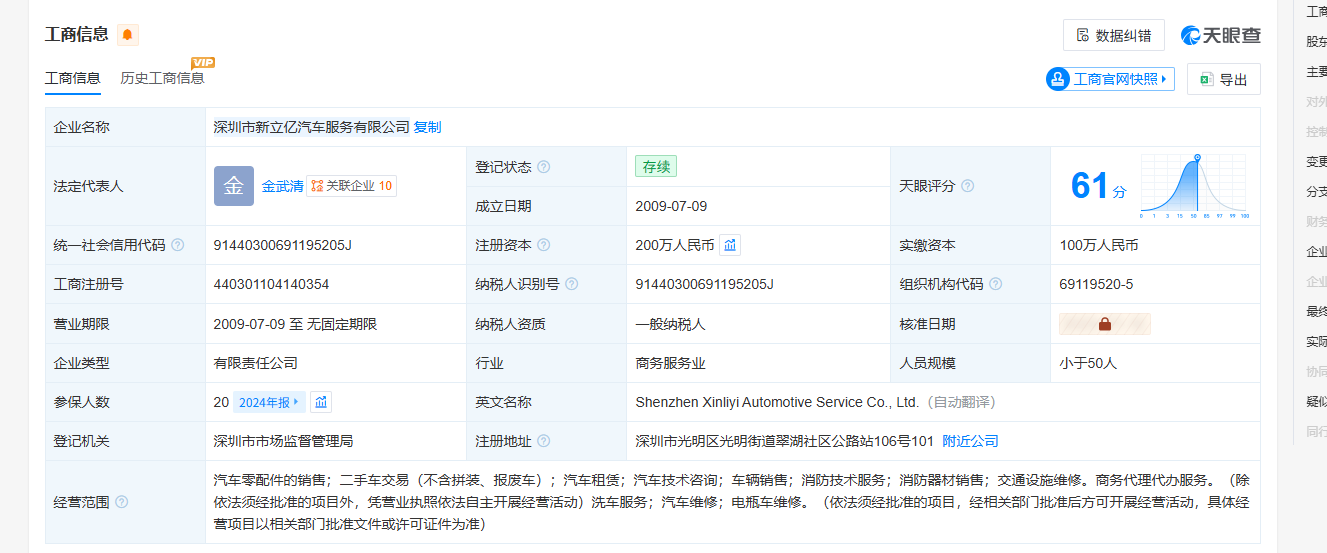The width and height of the screenshot is (1327, 553).
Task: Click the orange bell alert icon
Action: click(128, 35)
